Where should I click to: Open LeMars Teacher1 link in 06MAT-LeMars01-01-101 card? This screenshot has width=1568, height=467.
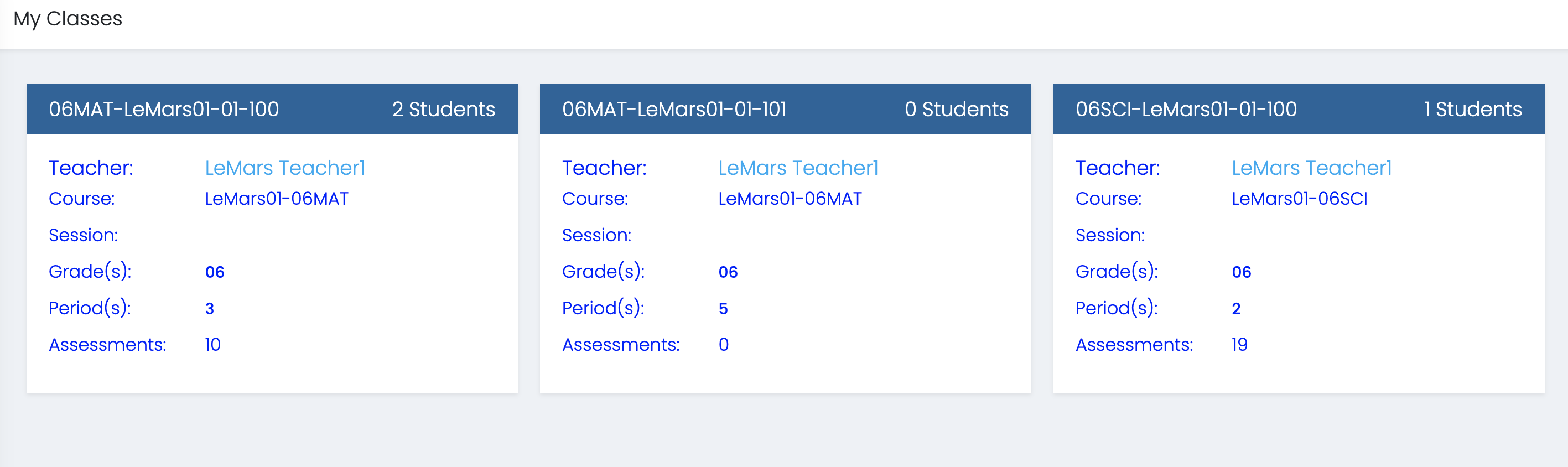click(797, 168)
